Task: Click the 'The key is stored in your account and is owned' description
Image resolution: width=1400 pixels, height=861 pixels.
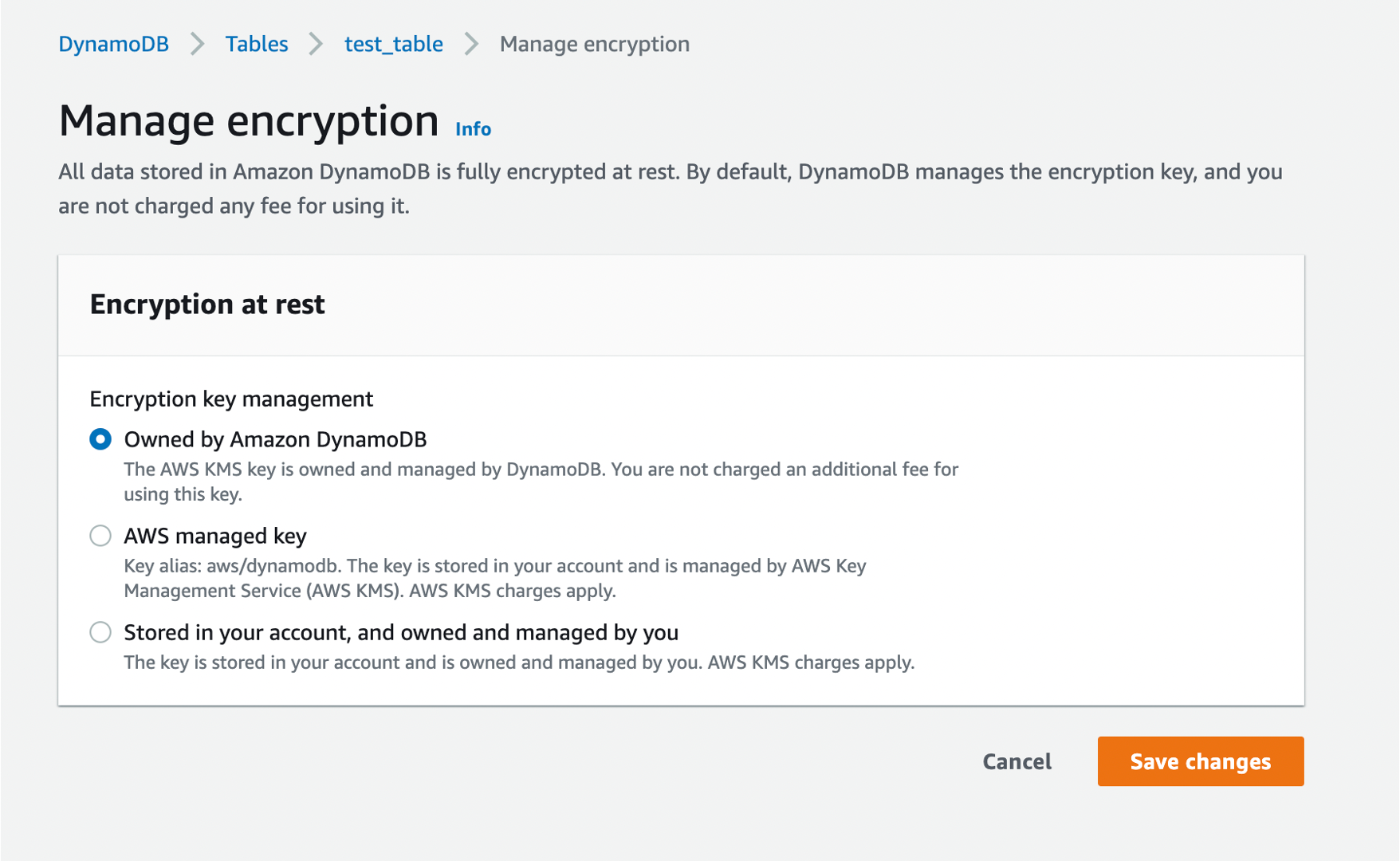Action: click(519, 662)
